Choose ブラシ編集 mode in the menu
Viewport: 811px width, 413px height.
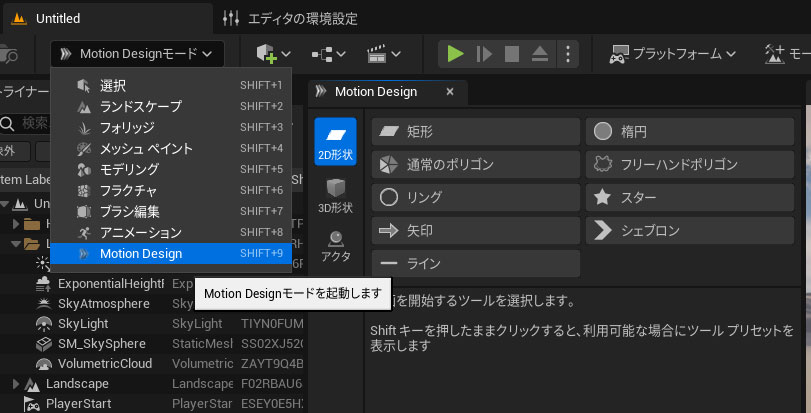pyautogui.click(x=171, y=211)
